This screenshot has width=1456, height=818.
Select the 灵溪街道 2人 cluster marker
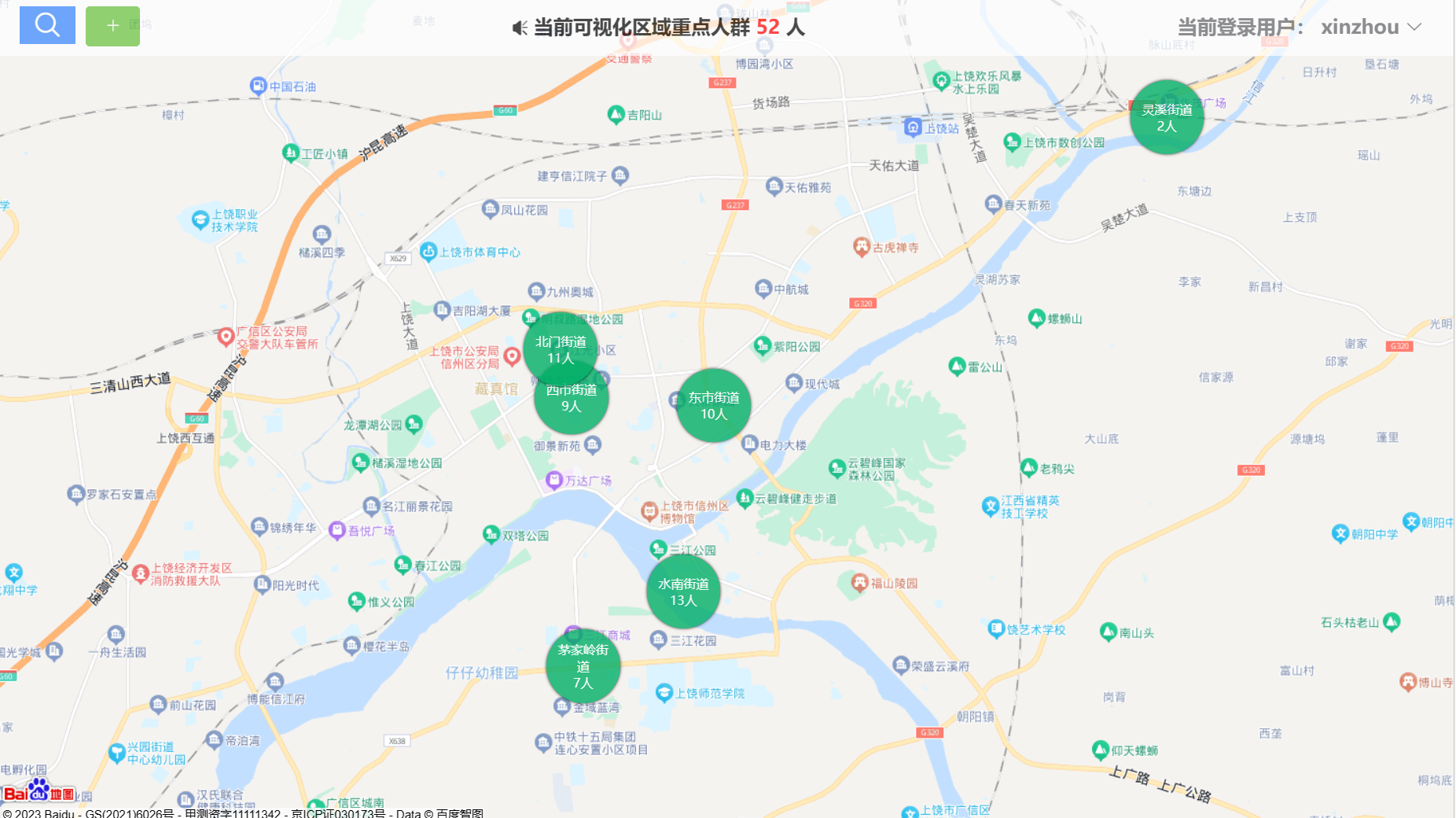1167,117
